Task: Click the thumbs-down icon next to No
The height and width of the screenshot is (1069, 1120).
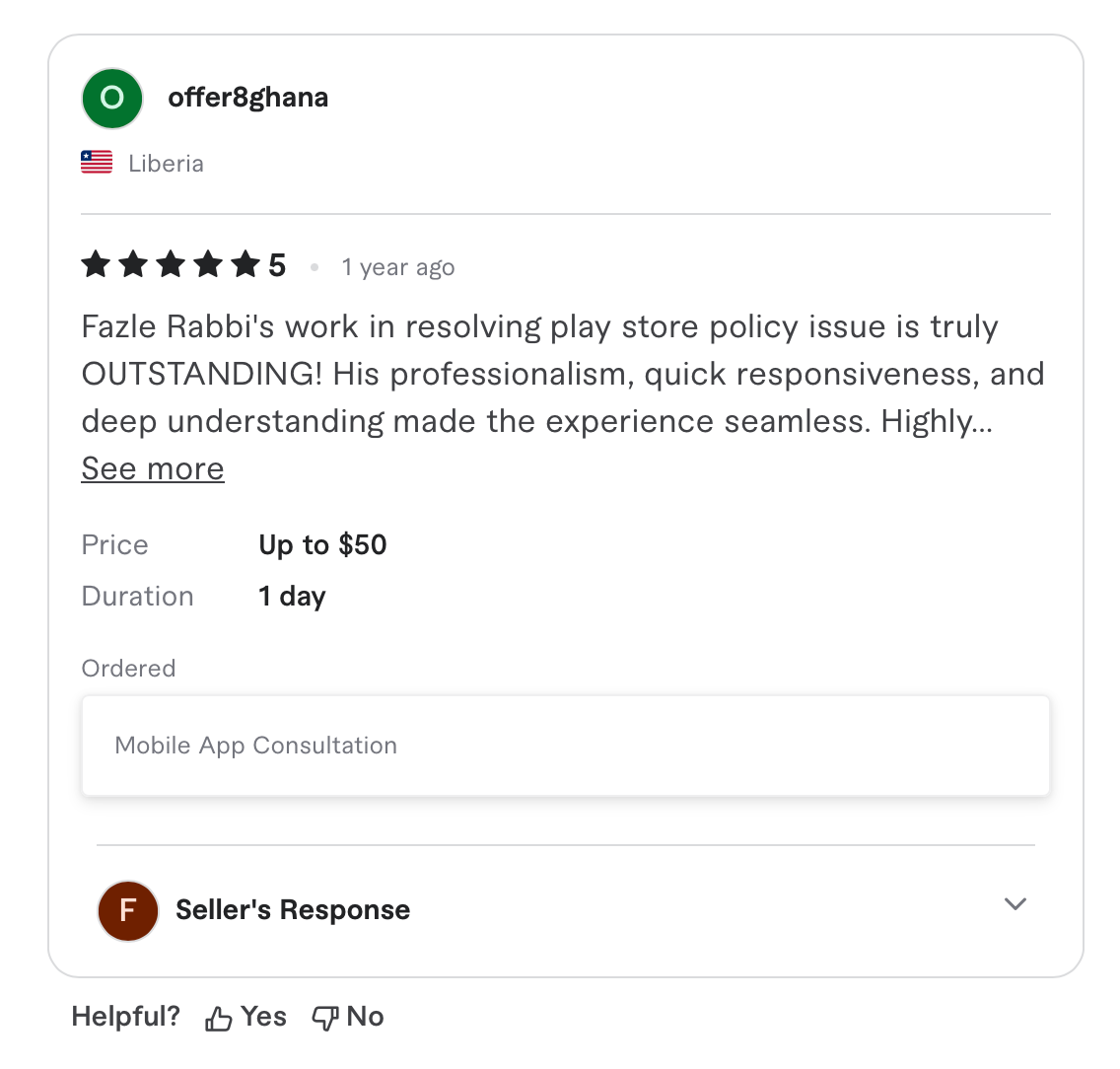Action: click(x=325, y=1016)
